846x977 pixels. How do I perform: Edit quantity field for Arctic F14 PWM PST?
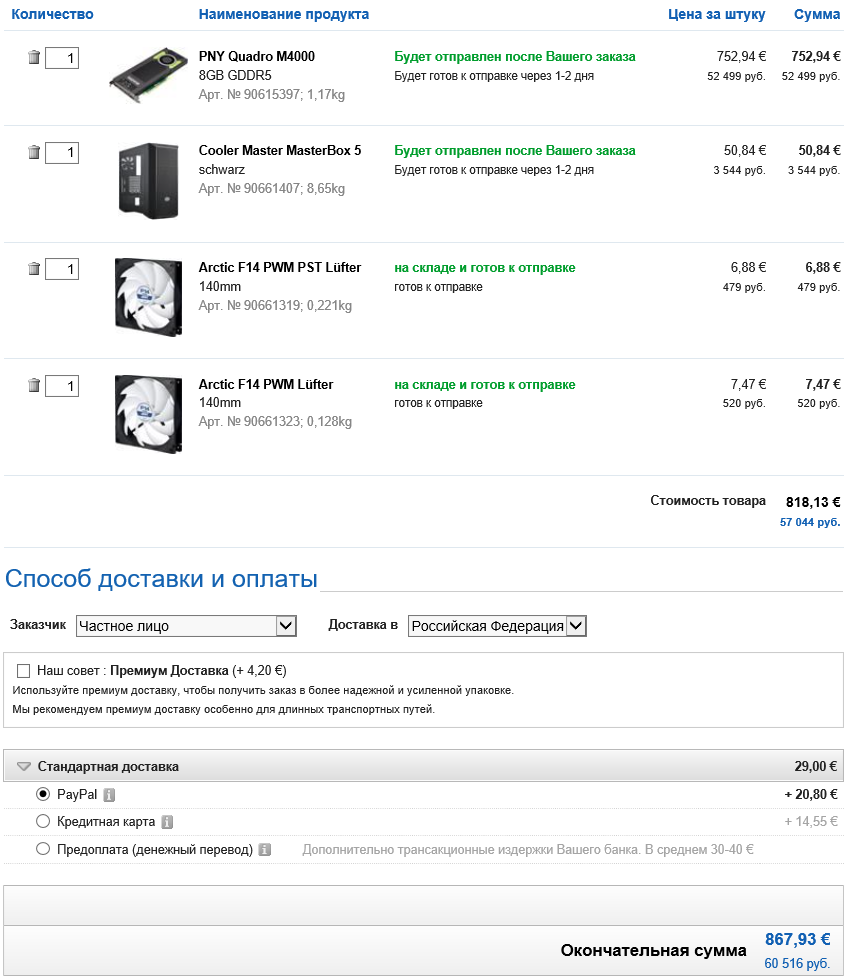[x=62, y=269]
